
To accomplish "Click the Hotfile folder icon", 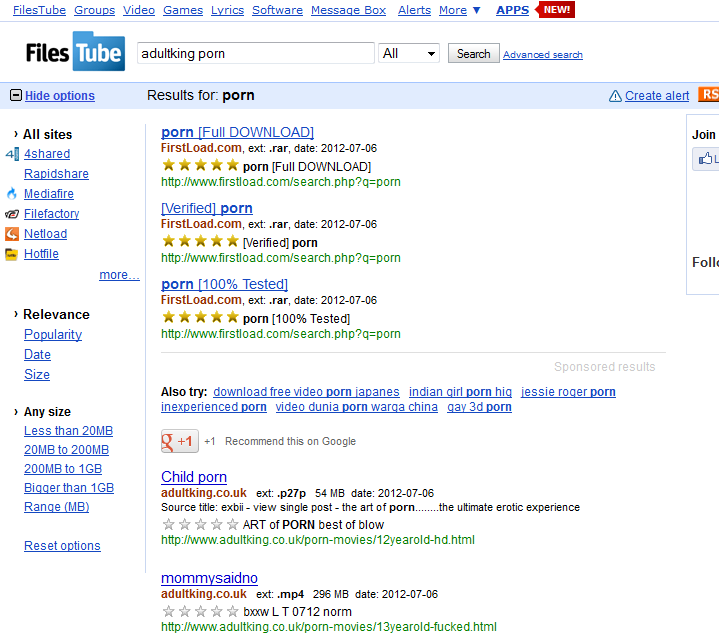I will [11, 254].
